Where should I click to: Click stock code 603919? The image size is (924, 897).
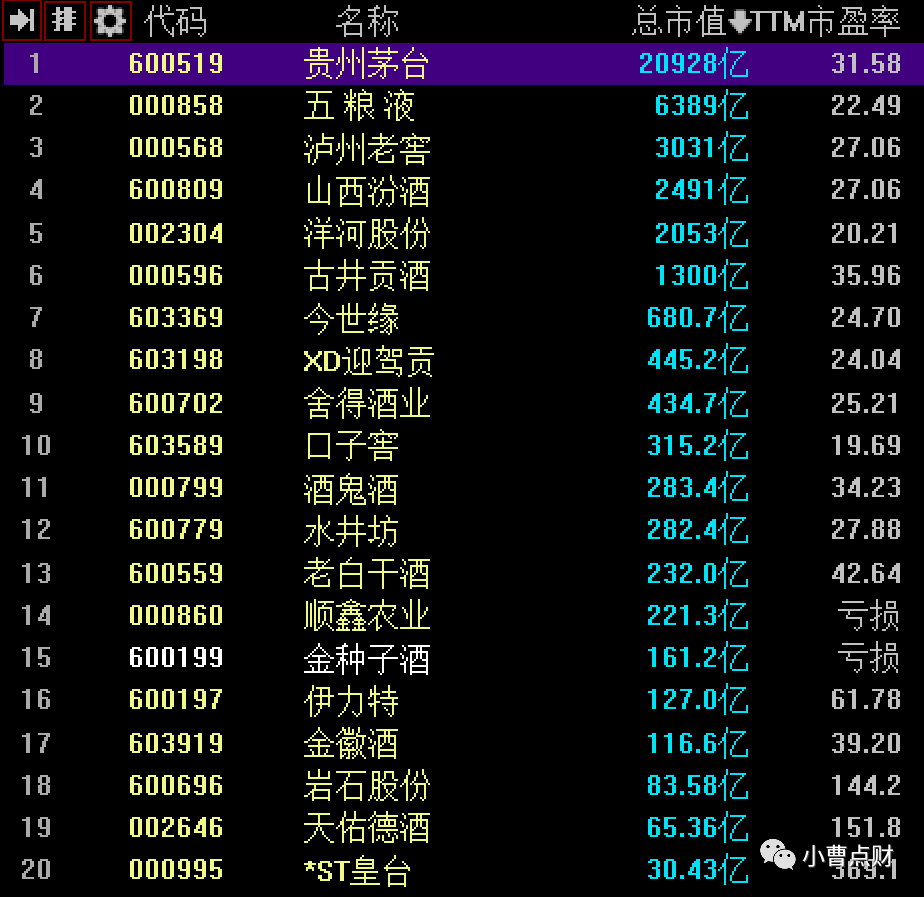click(x=176, y=743)
